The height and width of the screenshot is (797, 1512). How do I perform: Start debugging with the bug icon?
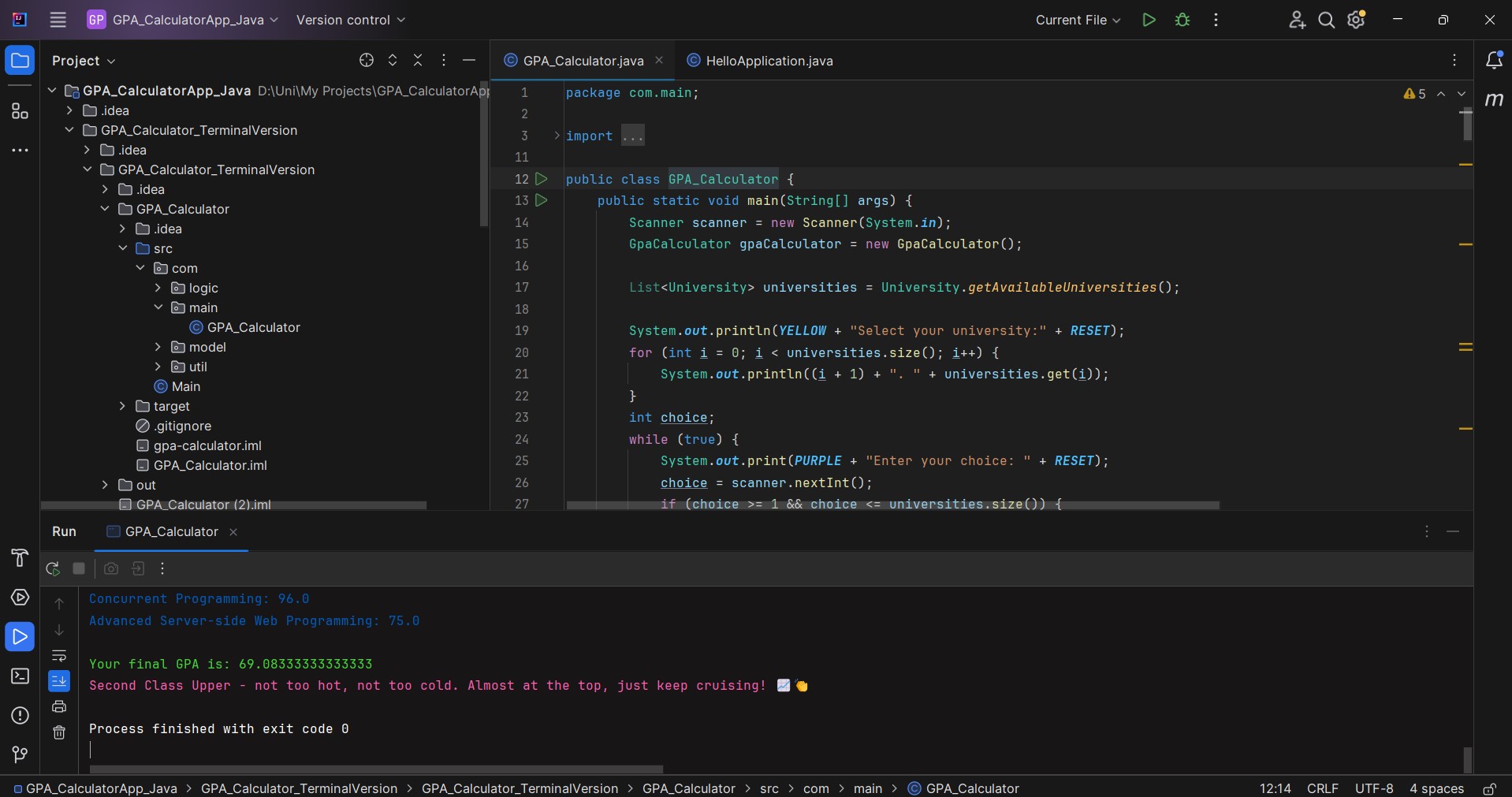point(1182,20)
